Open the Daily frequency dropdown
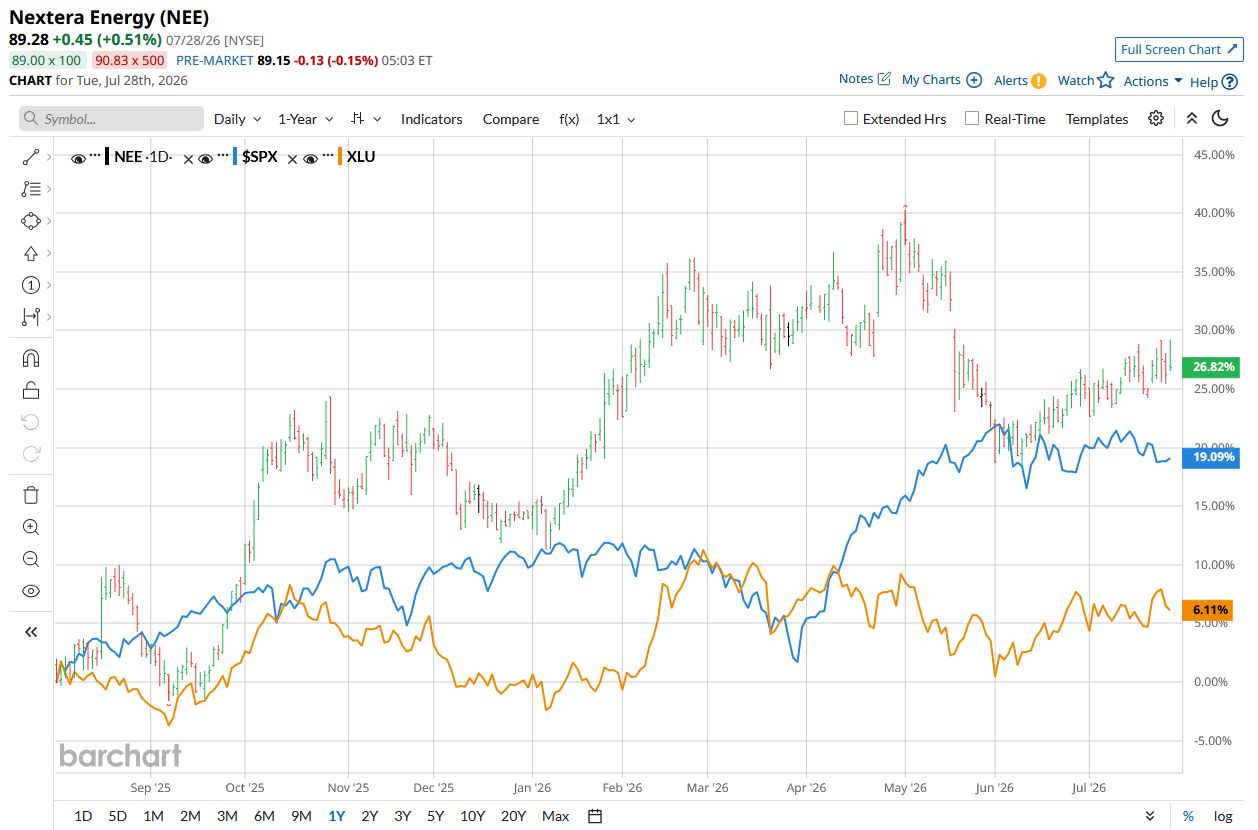 [x=237, y=119]
